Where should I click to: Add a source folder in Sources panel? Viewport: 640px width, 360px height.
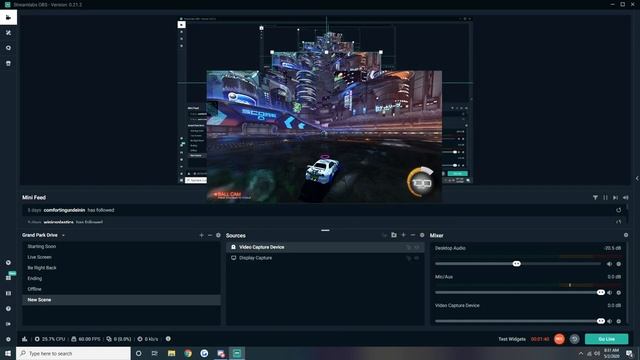(394, 235)
